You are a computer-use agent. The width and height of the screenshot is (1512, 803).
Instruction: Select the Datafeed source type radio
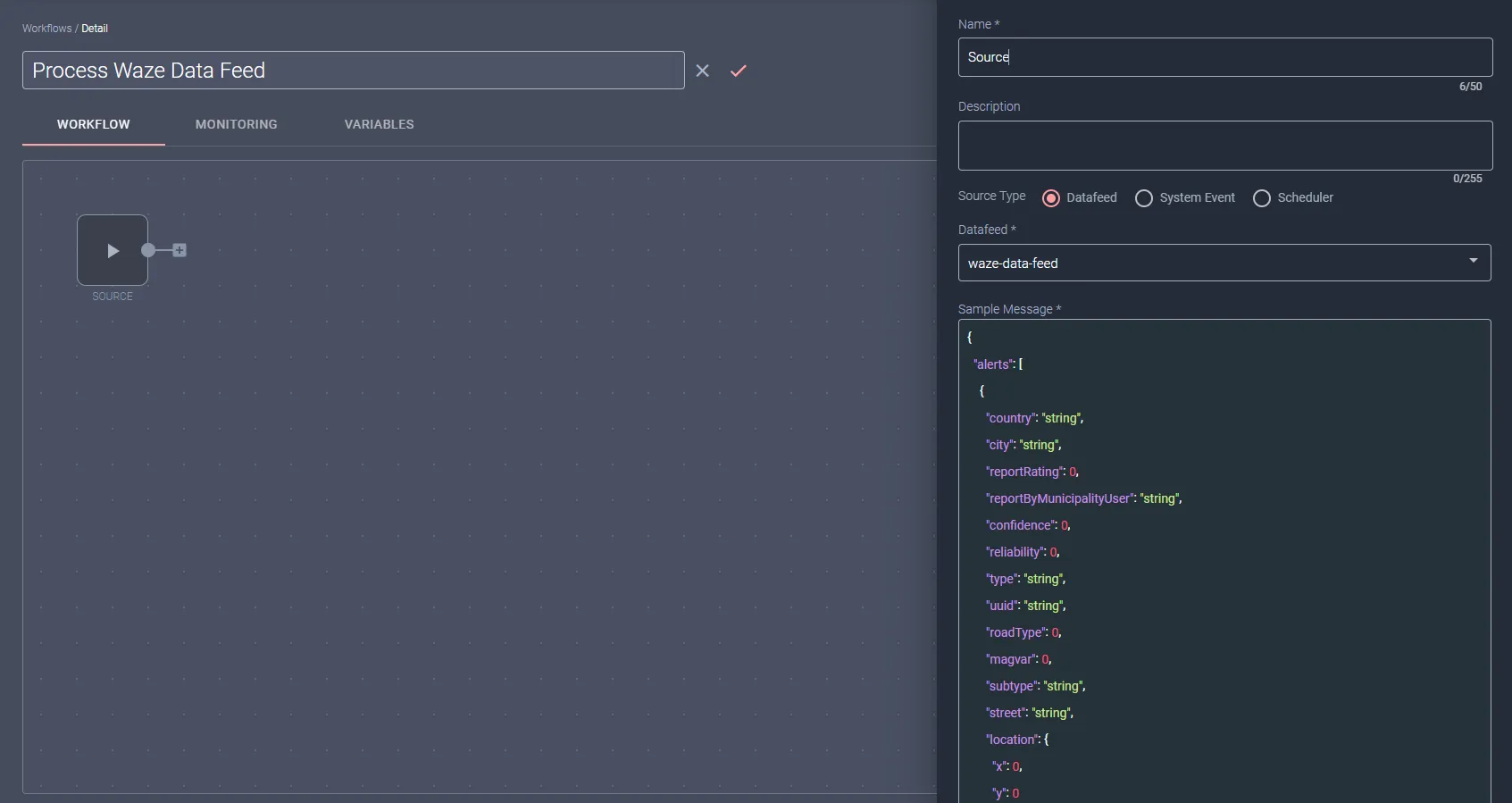click(1051, 198)
